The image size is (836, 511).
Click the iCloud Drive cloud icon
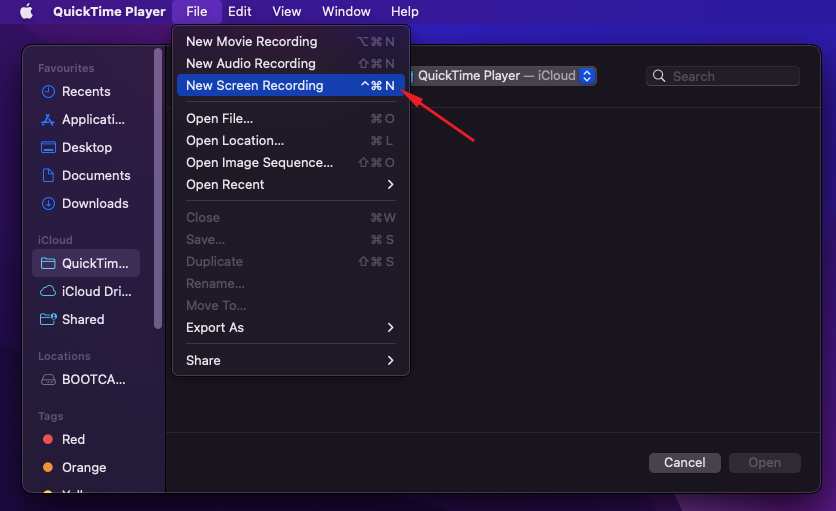48,291
